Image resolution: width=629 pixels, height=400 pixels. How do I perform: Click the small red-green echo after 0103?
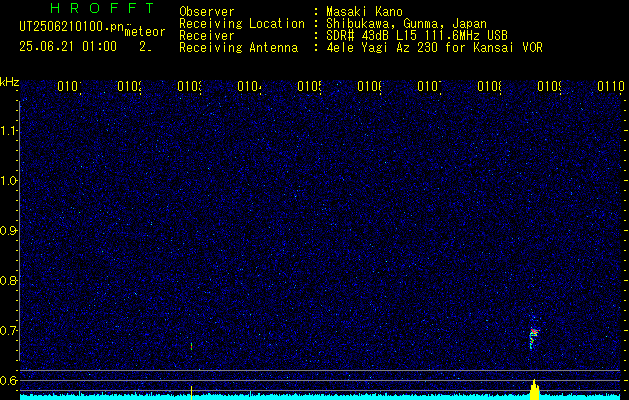(191, 346)
